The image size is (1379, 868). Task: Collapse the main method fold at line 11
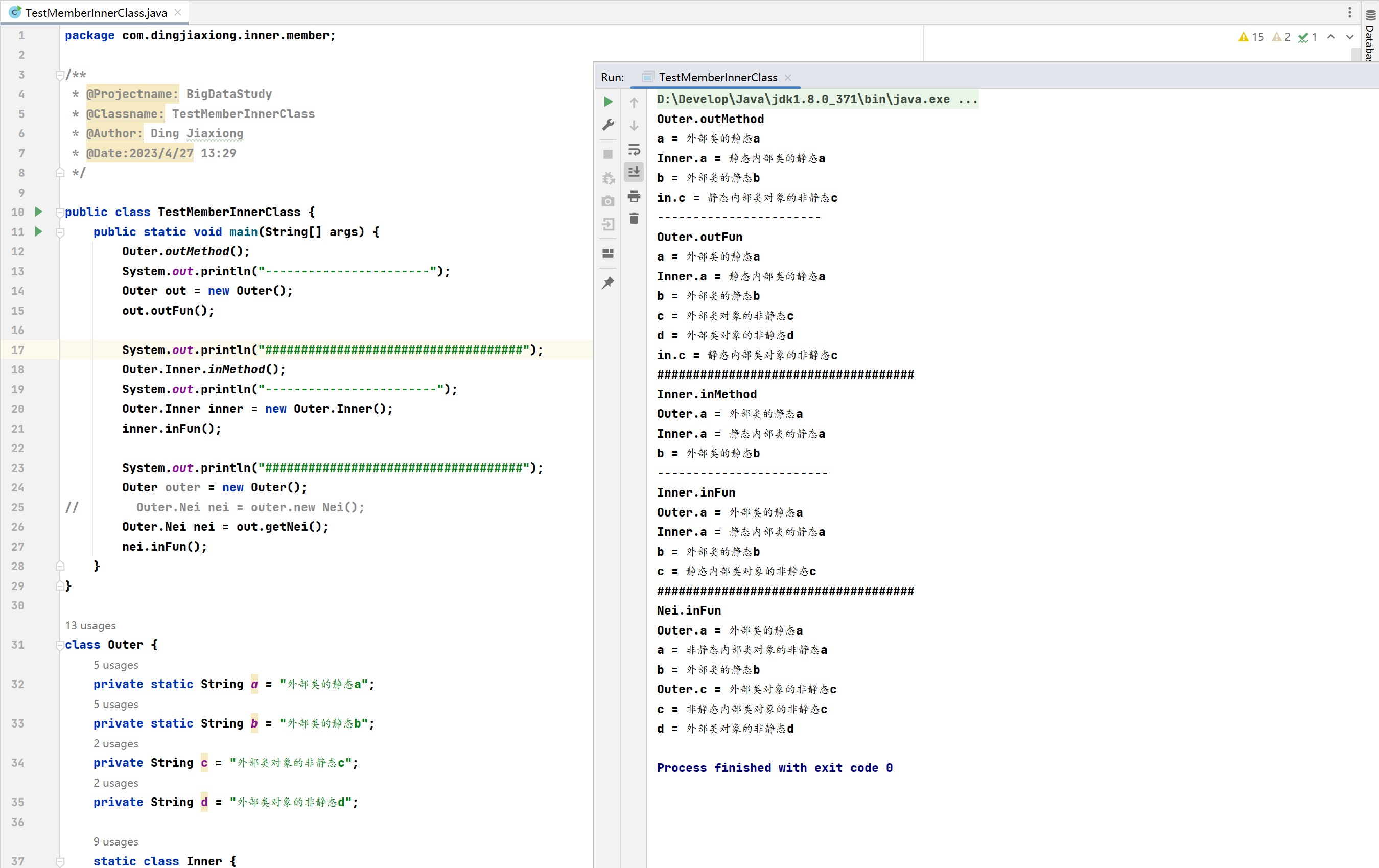pos(60,232)
